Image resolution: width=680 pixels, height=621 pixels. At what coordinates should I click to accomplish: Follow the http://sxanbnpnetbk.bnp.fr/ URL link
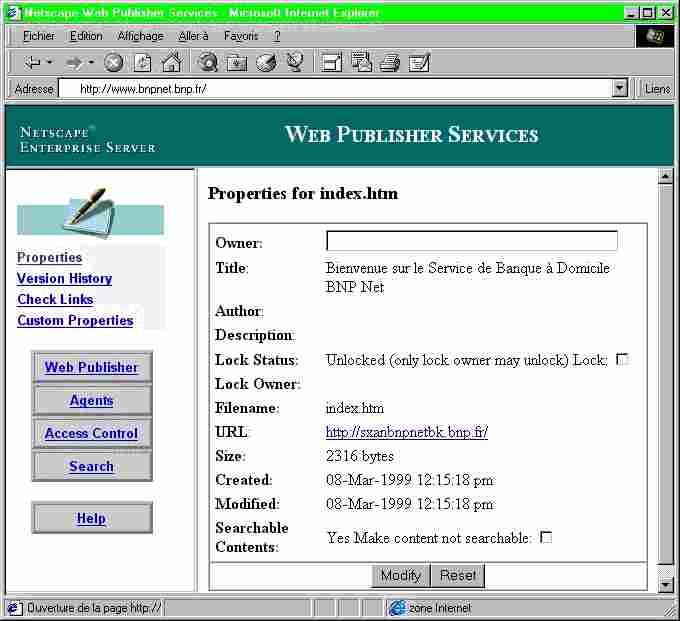click(407, 432)
